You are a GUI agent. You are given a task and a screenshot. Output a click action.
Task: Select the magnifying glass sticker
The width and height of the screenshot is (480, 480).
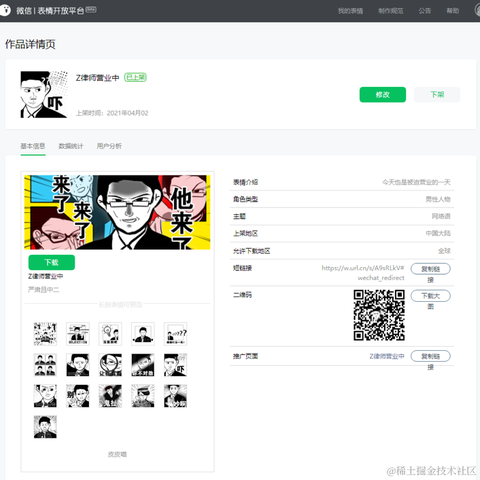110,365
